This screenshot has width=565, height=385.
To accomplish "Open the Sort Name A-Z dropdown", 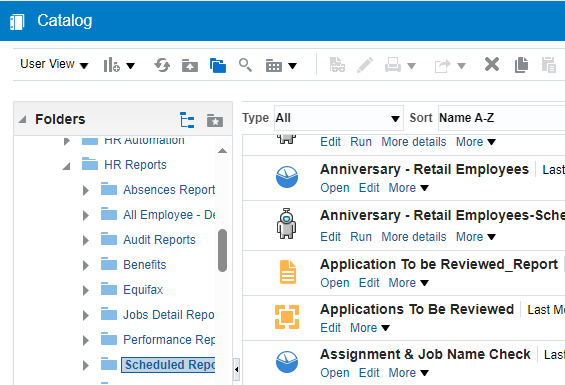I will pyautogui.click(x=501, y=118).
